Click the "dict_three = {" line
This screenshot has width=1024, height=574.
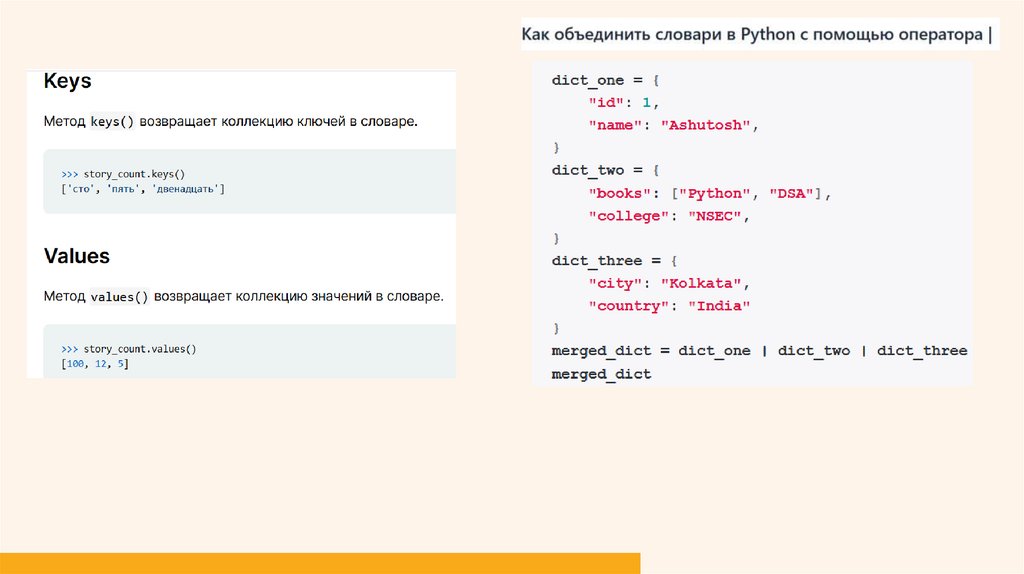pos(613,261)
